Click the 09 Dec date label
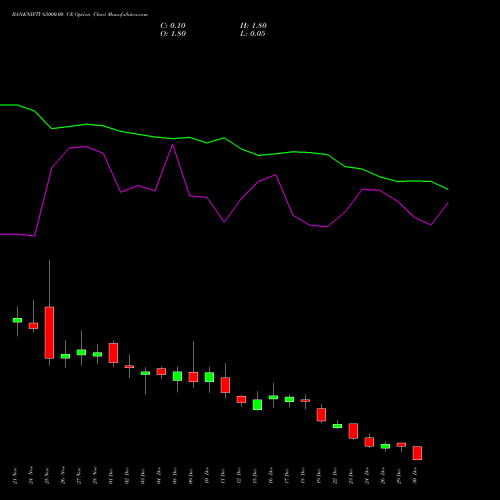 191,476
